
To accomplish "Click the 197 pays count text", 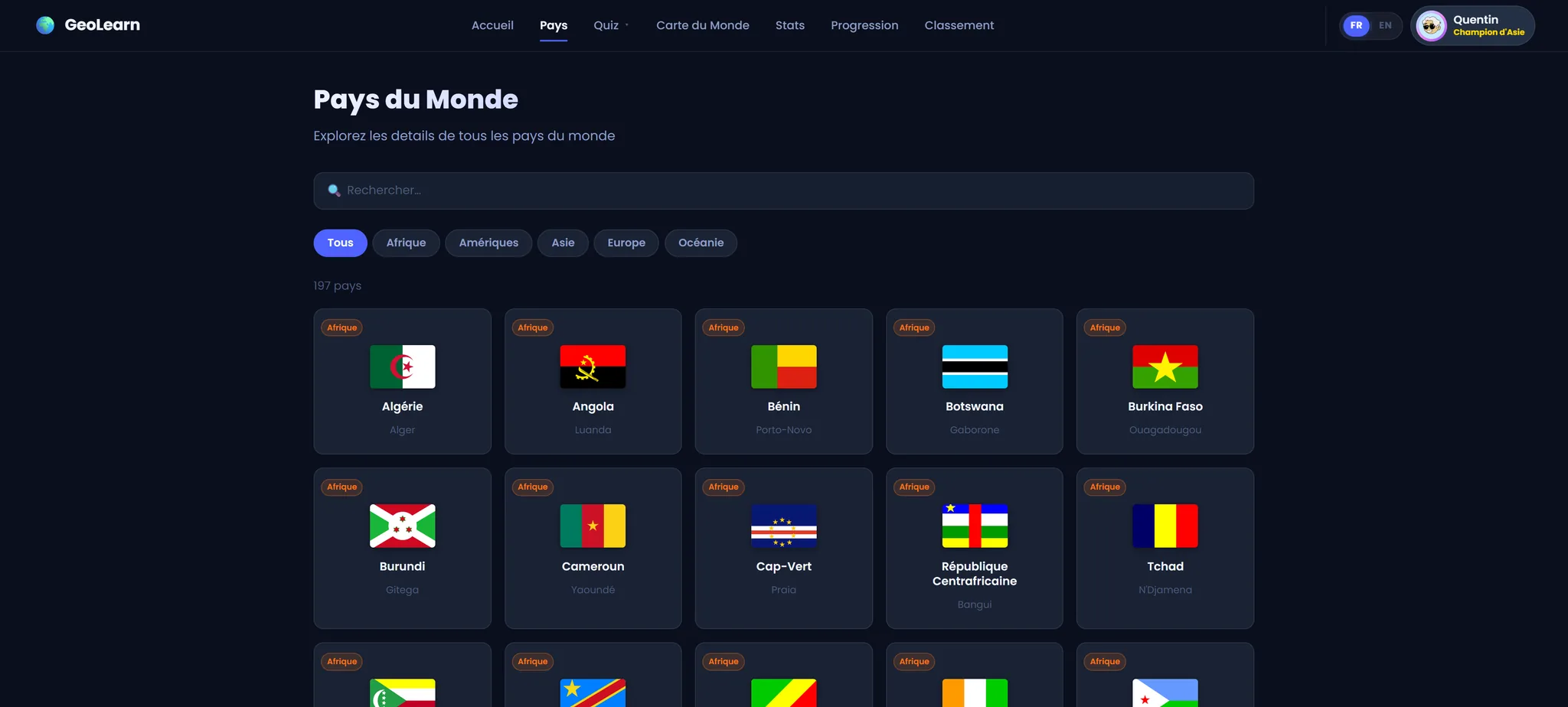I will [338, 285].
